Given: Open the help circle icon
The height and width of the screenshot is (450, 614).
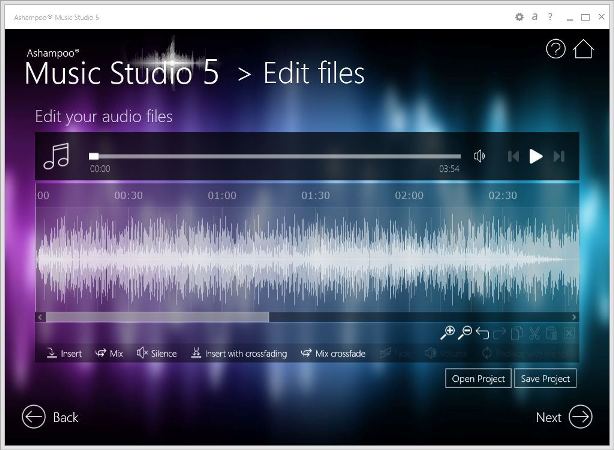Looking at the screenshot, I should click(x=555, y=49).
